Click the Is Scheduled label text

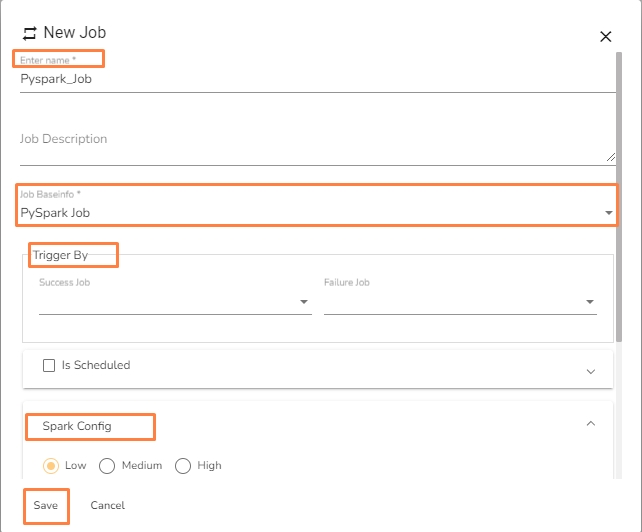(96, 366)
